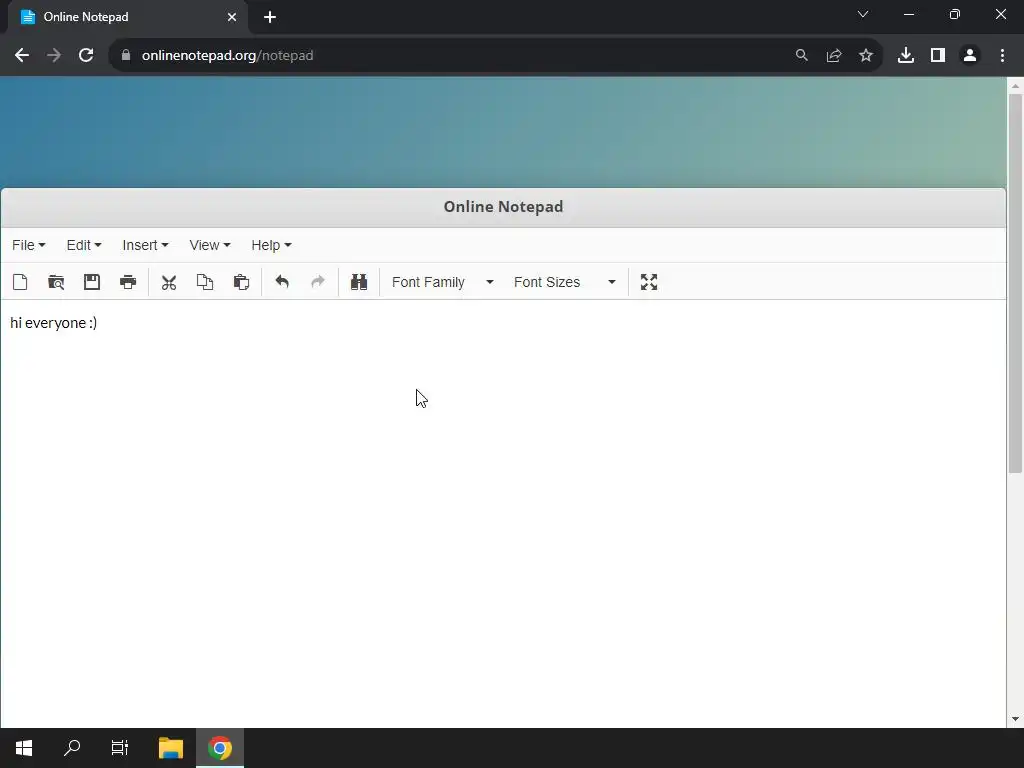
Task: Create a new document with the blank page icon
Action: tap(20, 282)
